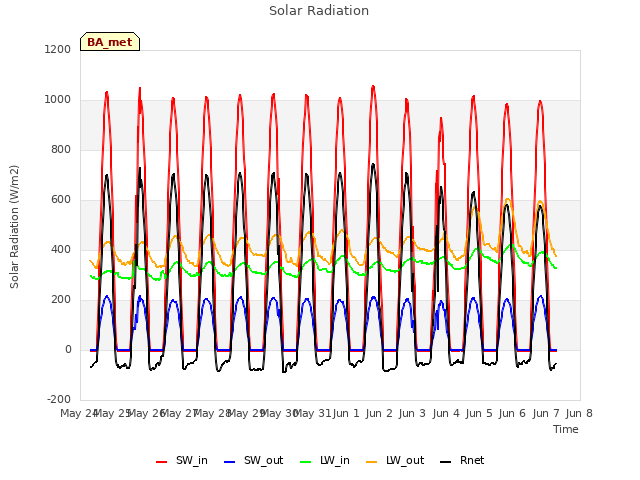
Task: Click the Time x-axis title
Action: pos(566,429)
